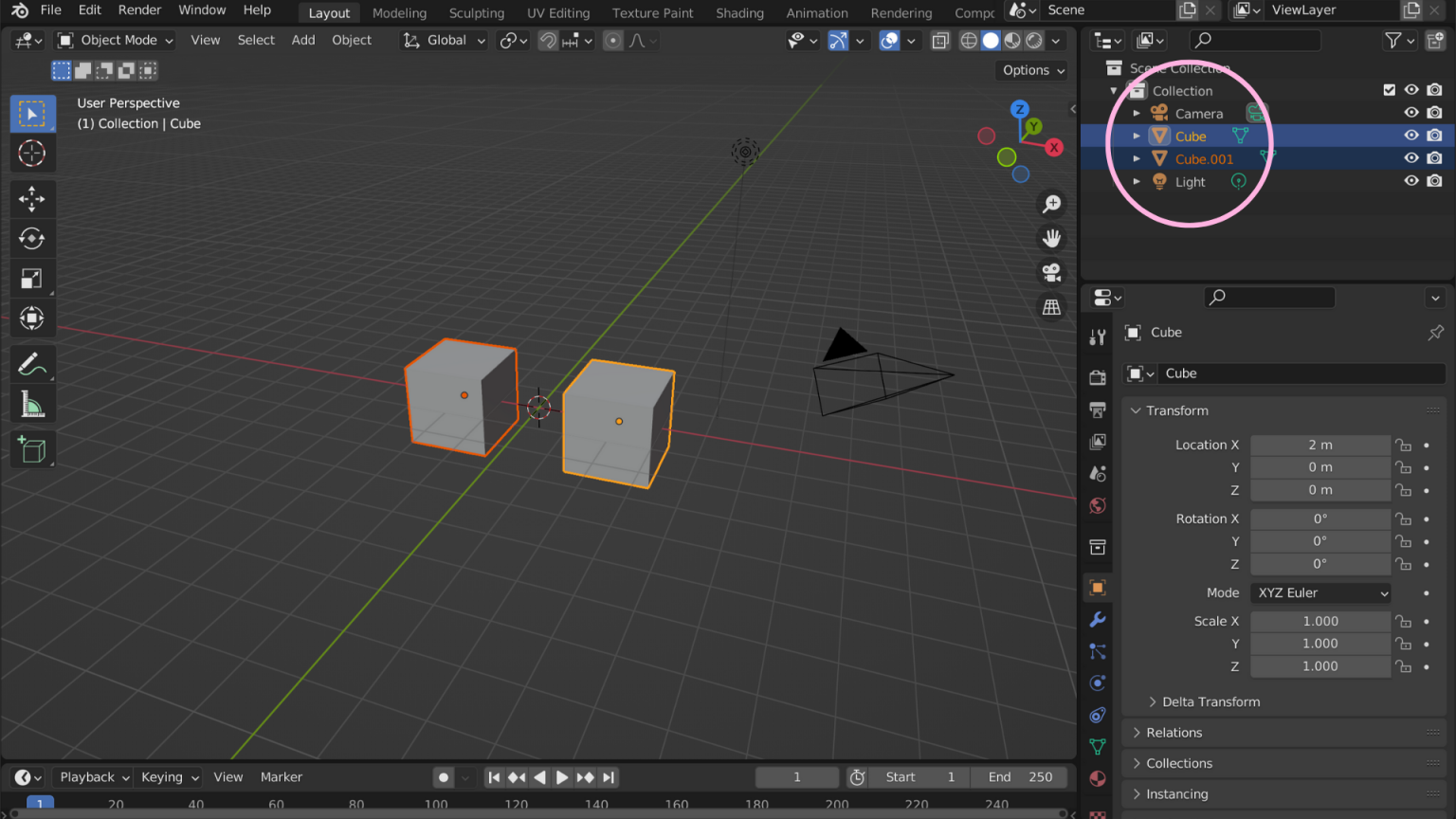Open the Render menu
This screenshot has height=819, width=1456.
[x=139, y=10]
